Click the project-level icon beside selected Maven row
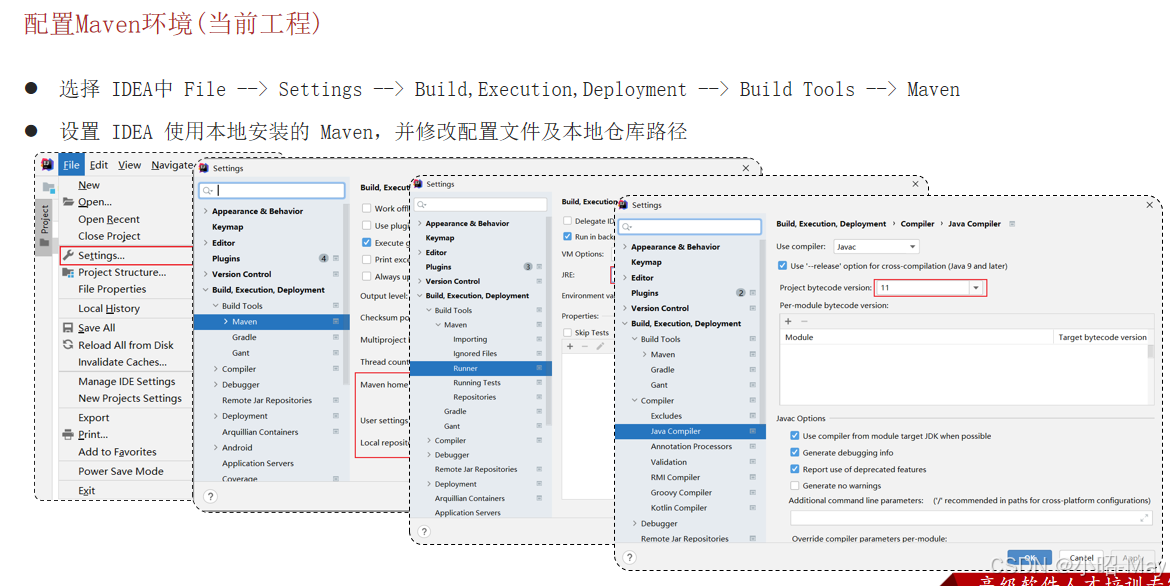 [x=336, y=322]
